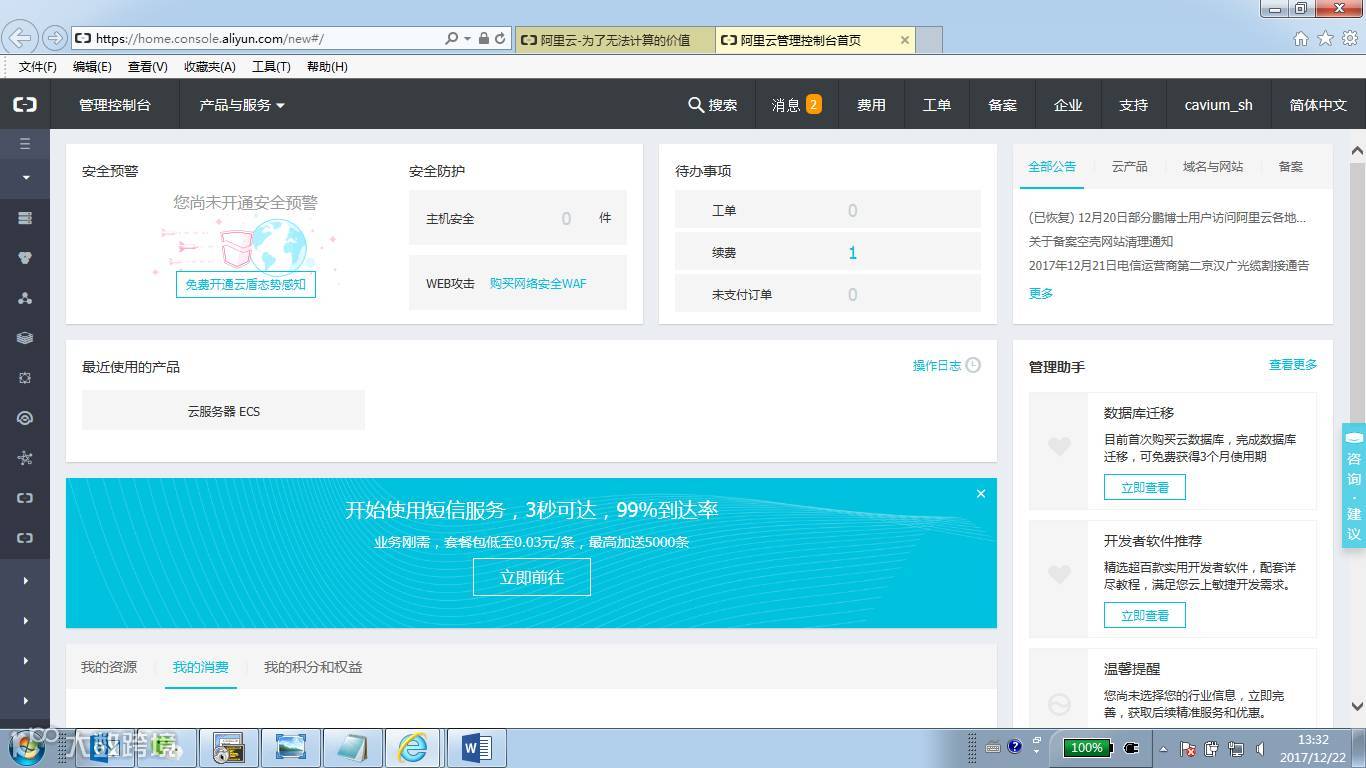Refresh the page using the reload icon
Image resolution: width=1366 pixels, height=768 pixels.
pyautogui.click(x=500, y=38)
